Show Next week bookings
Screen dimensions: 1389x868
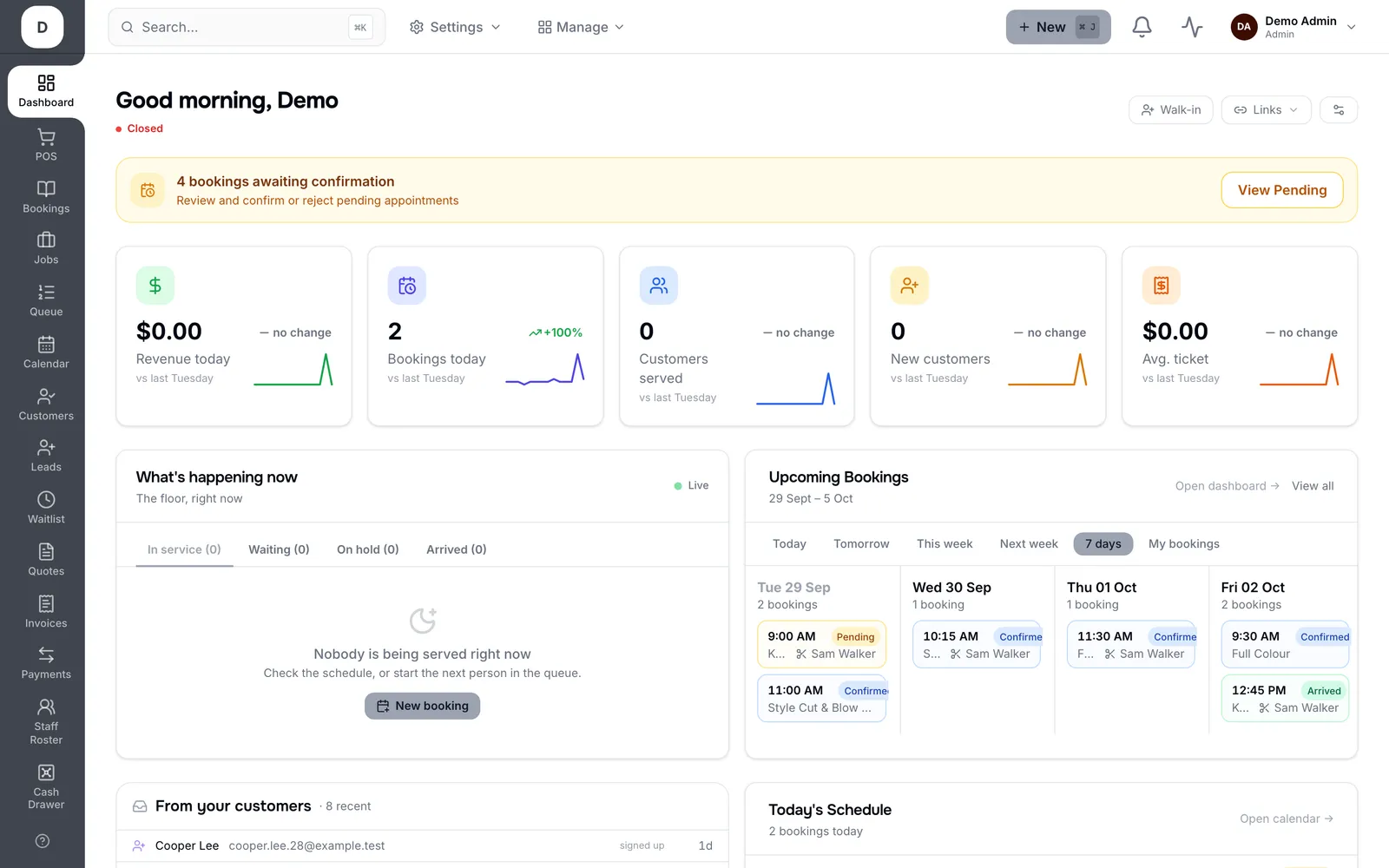pyautogui.click(x=1029, y=544)
